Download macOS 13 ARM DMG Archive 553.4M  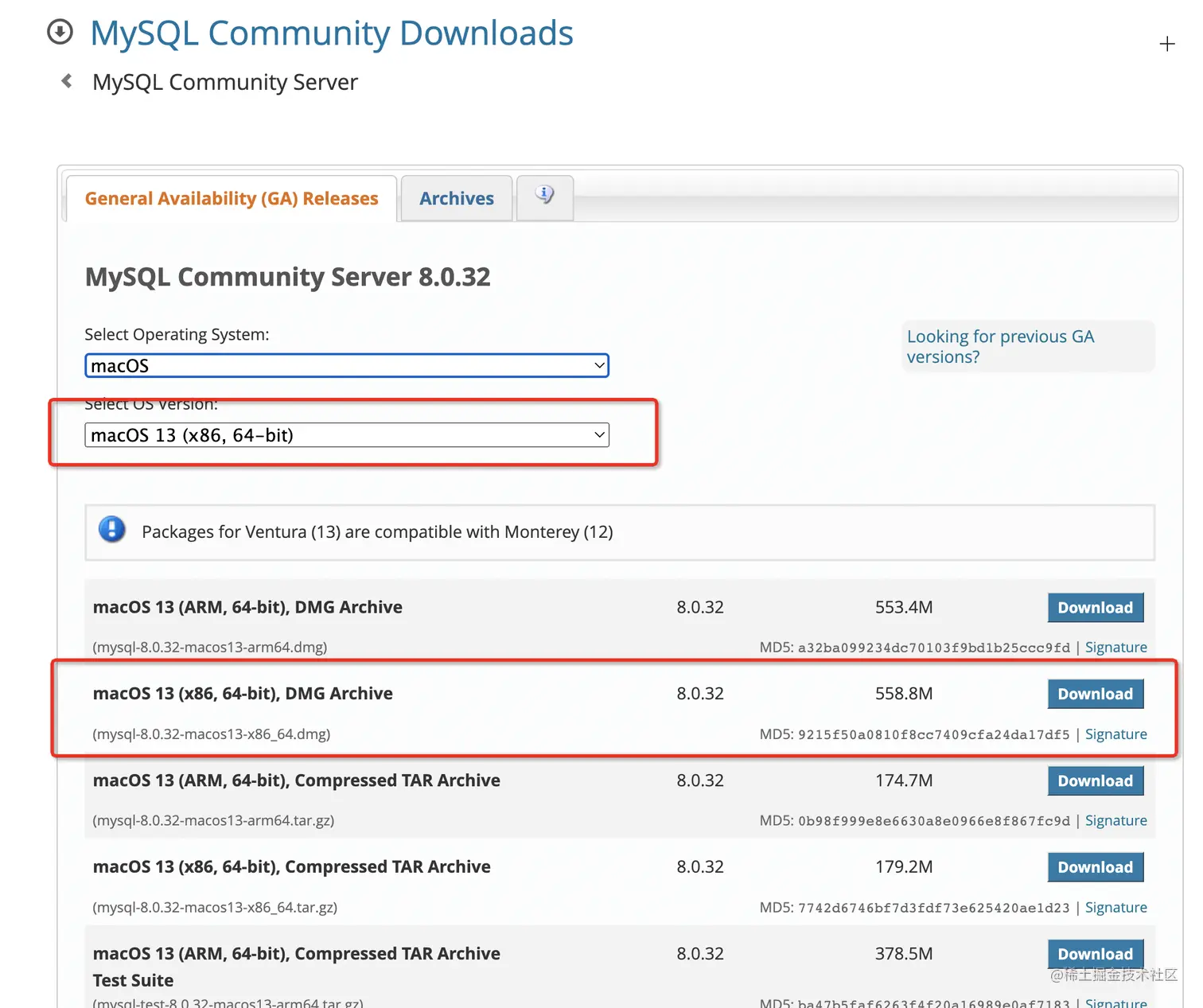tap(1096, 608)
